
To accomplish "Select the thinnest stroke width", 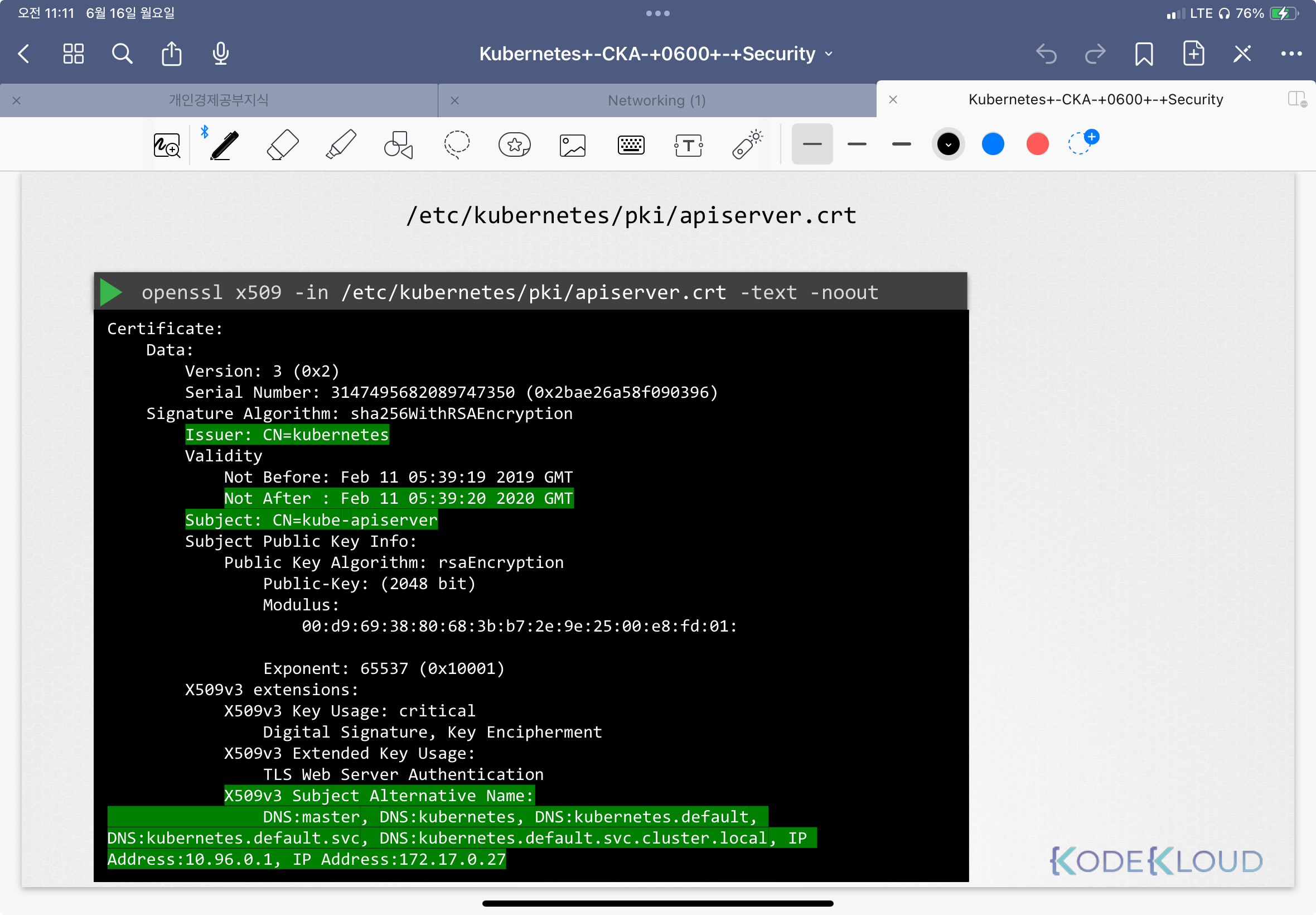I will [812, 145].
